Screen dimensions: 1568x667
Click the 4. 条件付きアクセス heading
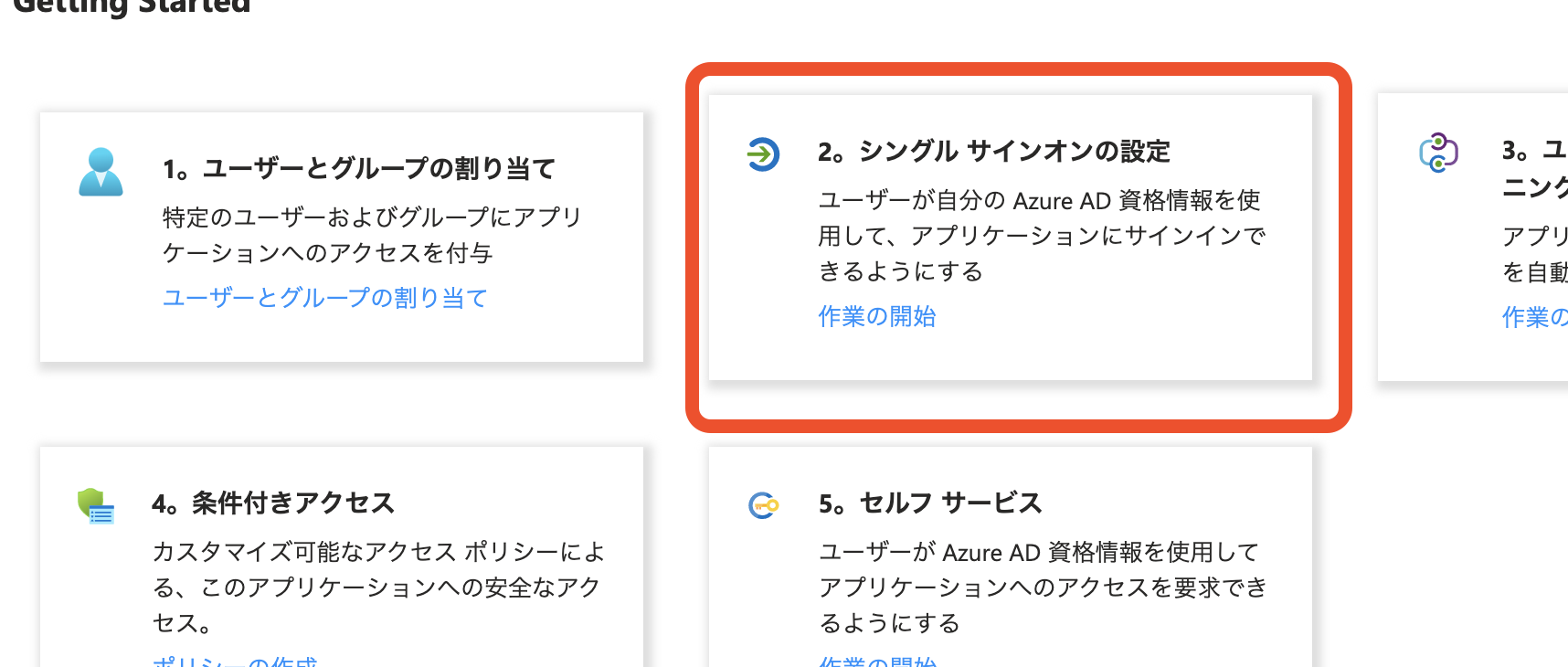[272, 503]
